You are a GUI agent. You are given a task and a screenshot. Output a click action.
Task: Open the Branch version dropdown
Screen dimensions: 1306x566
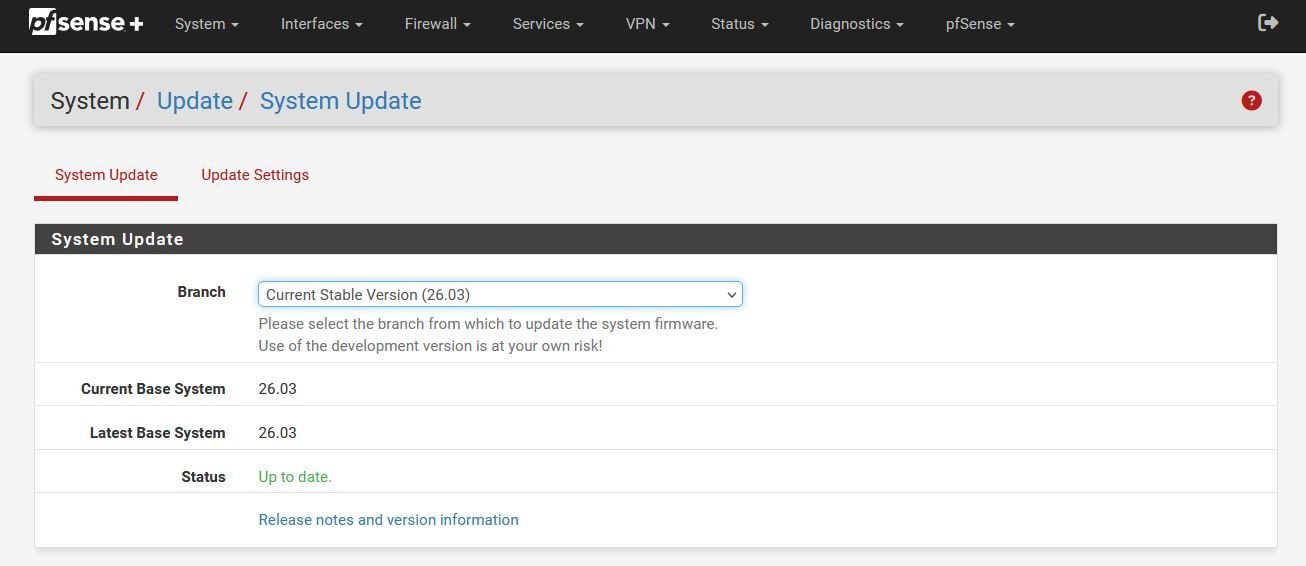[x=500, y=294]
